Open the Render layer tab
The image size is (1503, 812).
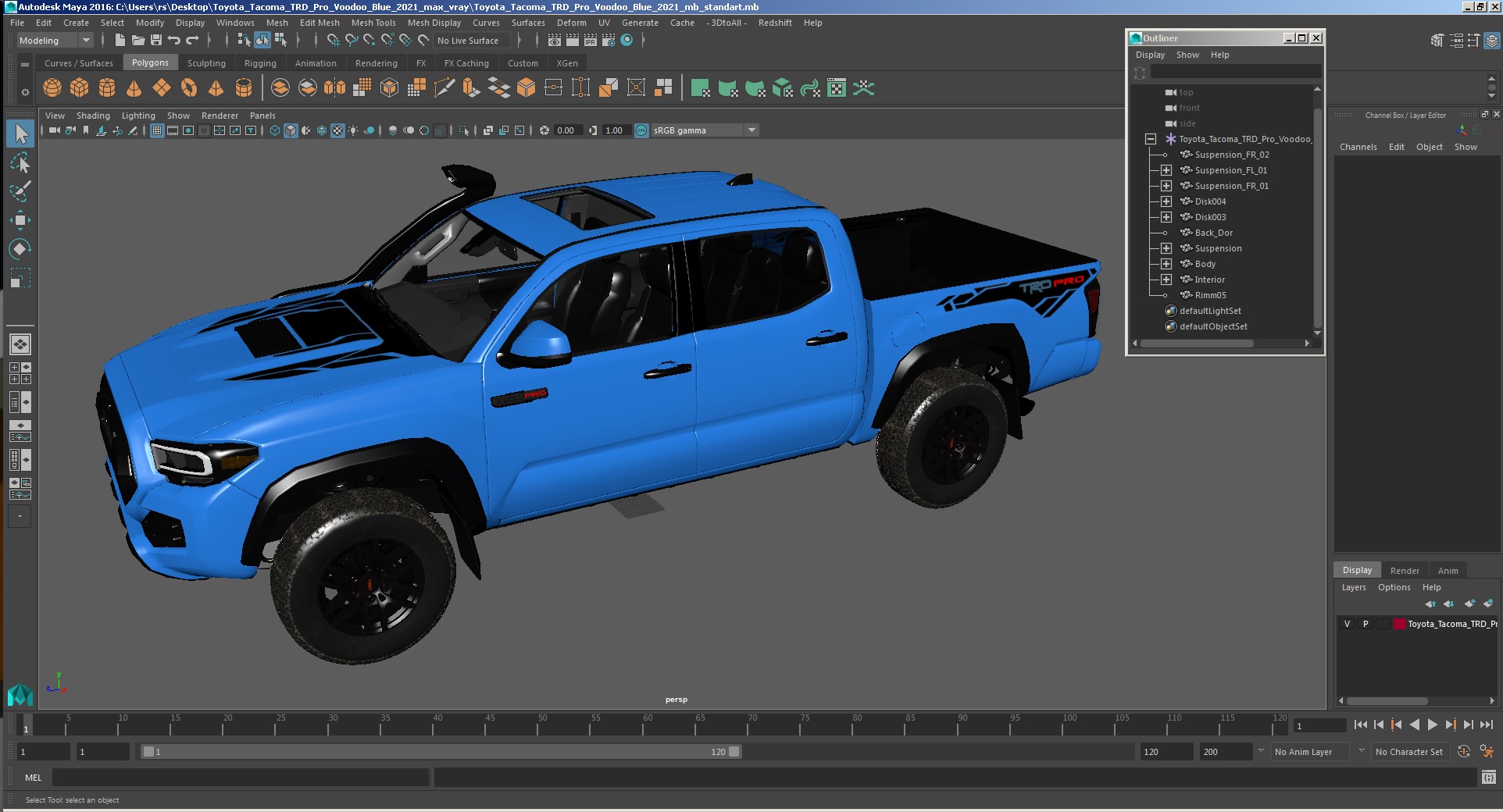[1404, 570]
